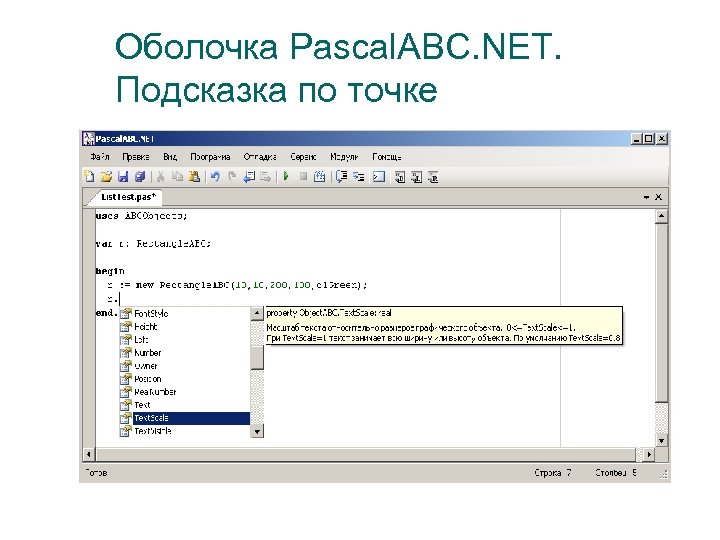Open the Сервис menu
The image size is (720, 540).
point(303,157)
